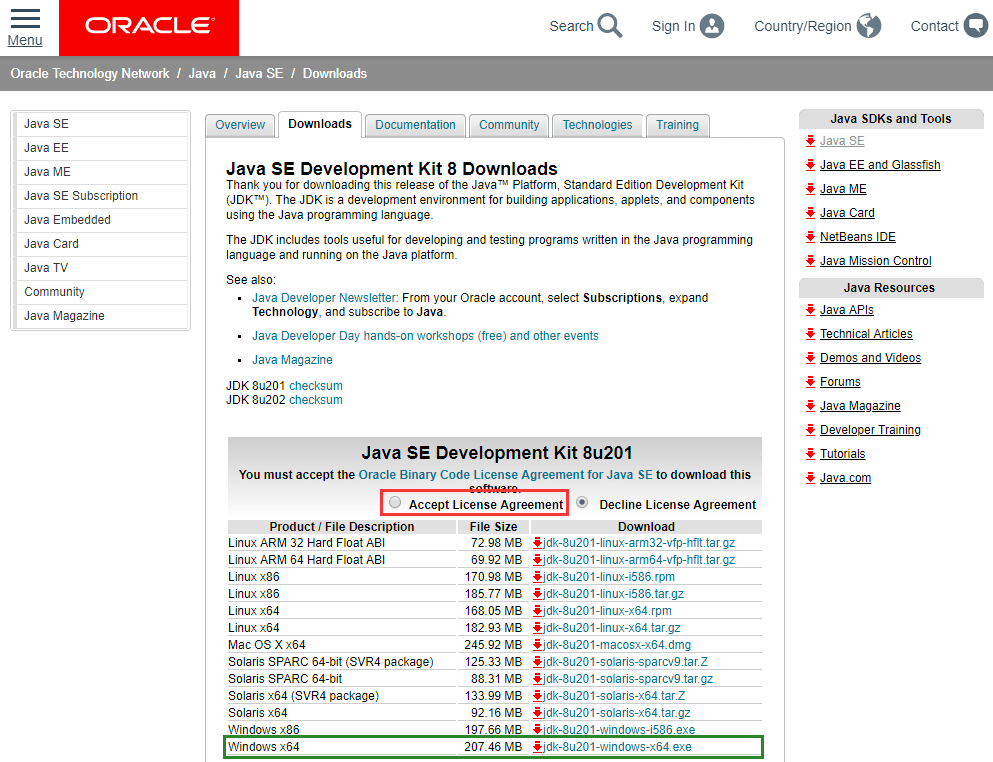The width and height of the screenshot is (993, 762).
Task: Click the Sign In user icon
Action: [x=712, y=26]
